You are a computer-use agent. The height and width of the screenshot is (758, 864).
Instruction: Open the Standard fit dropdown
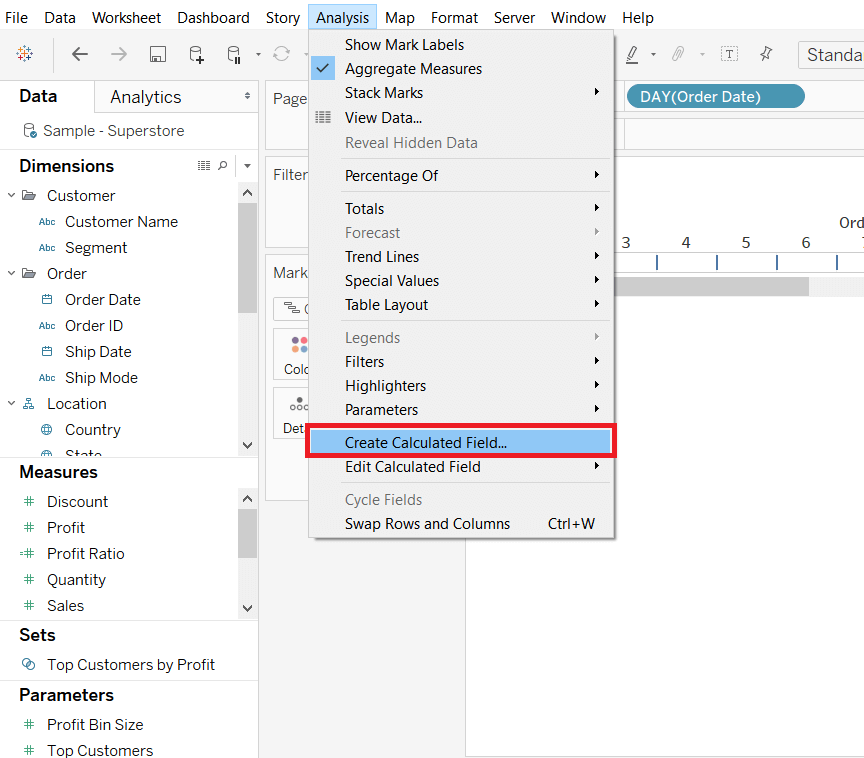point(831,55)
